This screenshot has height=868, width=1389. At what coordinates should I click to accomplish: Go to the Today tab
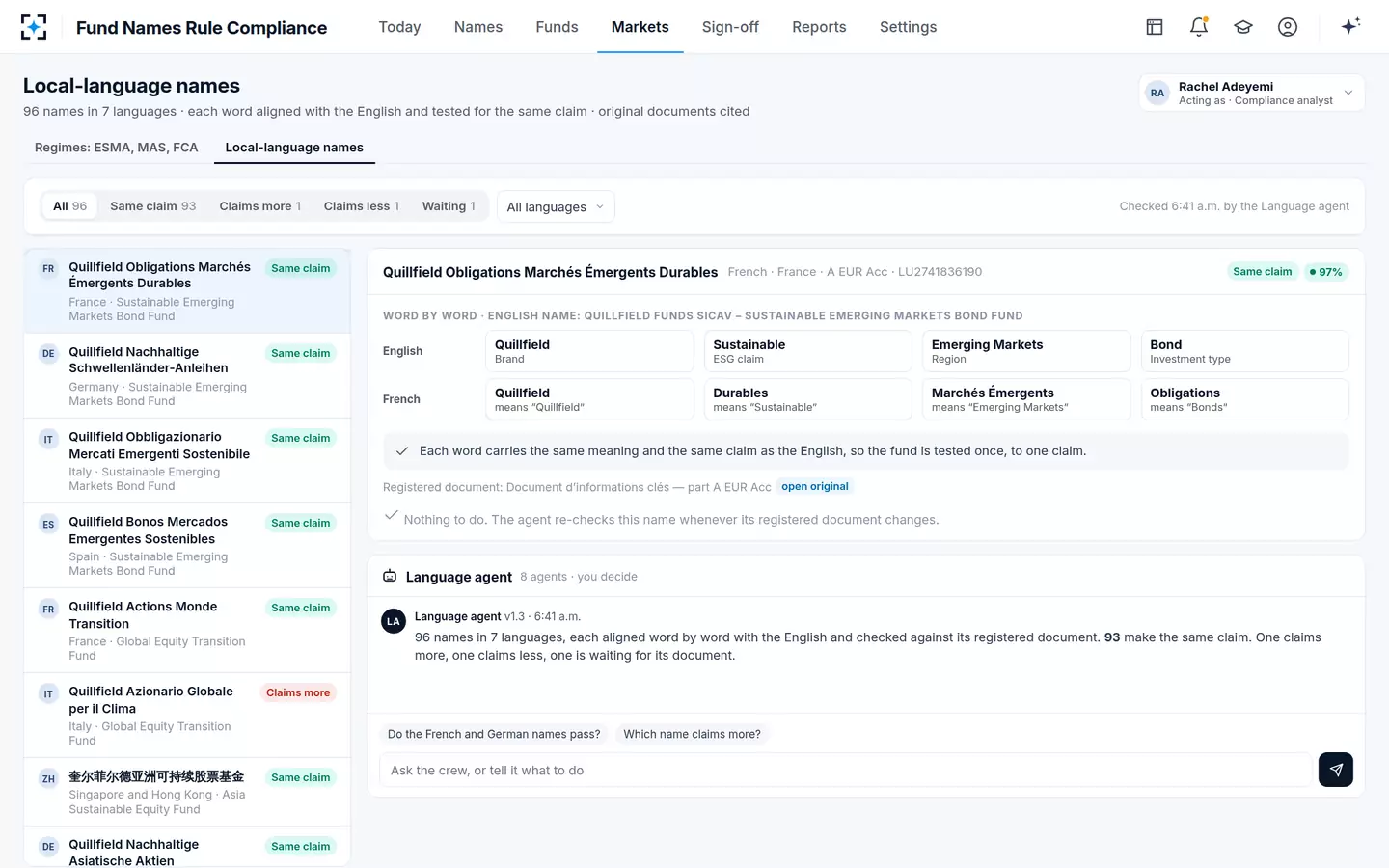coord(399,27)
